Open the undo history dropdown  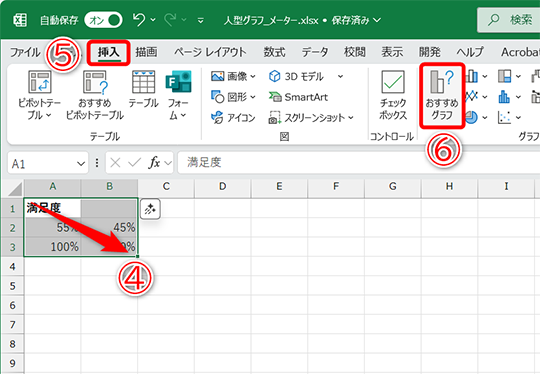(153, 20)
